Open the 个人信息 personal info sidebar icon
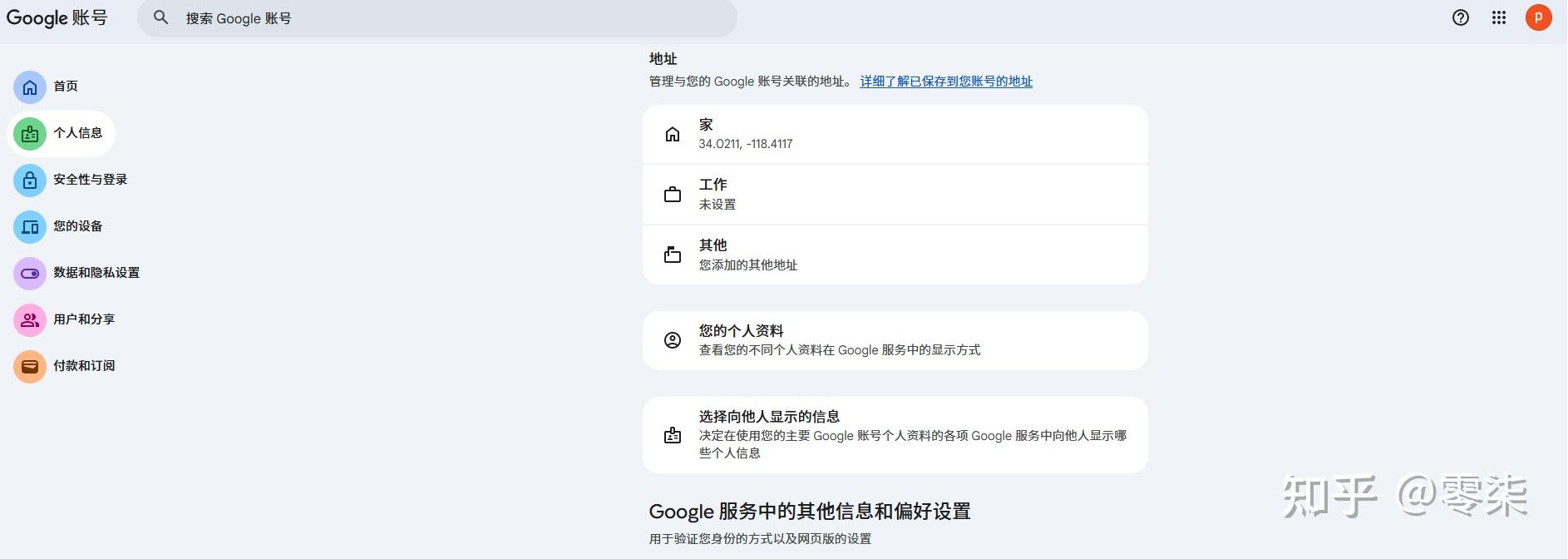Screen dimensions: 1568x559 pyautogui.click(x=30, y=133)
